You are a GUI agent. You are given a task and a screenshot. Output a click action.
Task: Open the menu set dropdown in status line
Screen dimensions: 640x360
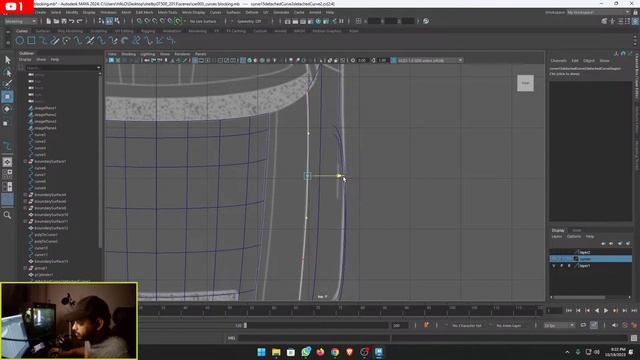point(20,21)
